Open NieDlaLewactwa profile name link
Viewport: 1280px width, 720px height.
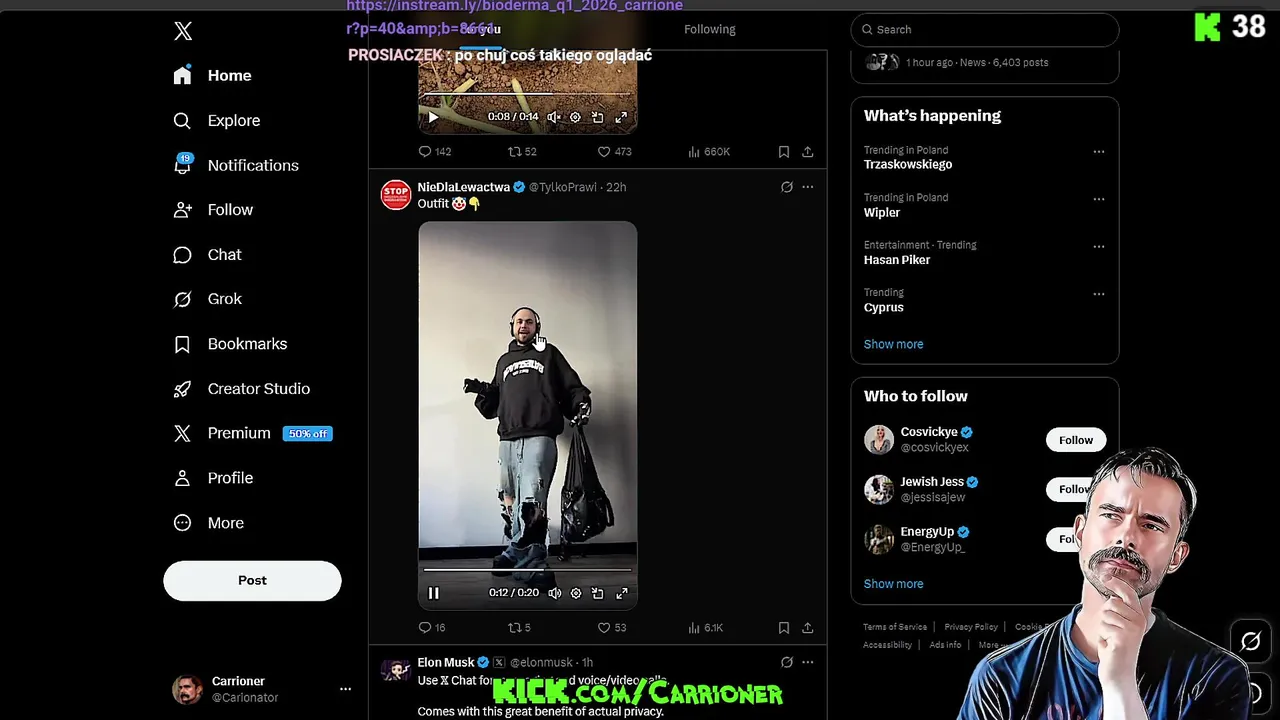tap(464, 187)
